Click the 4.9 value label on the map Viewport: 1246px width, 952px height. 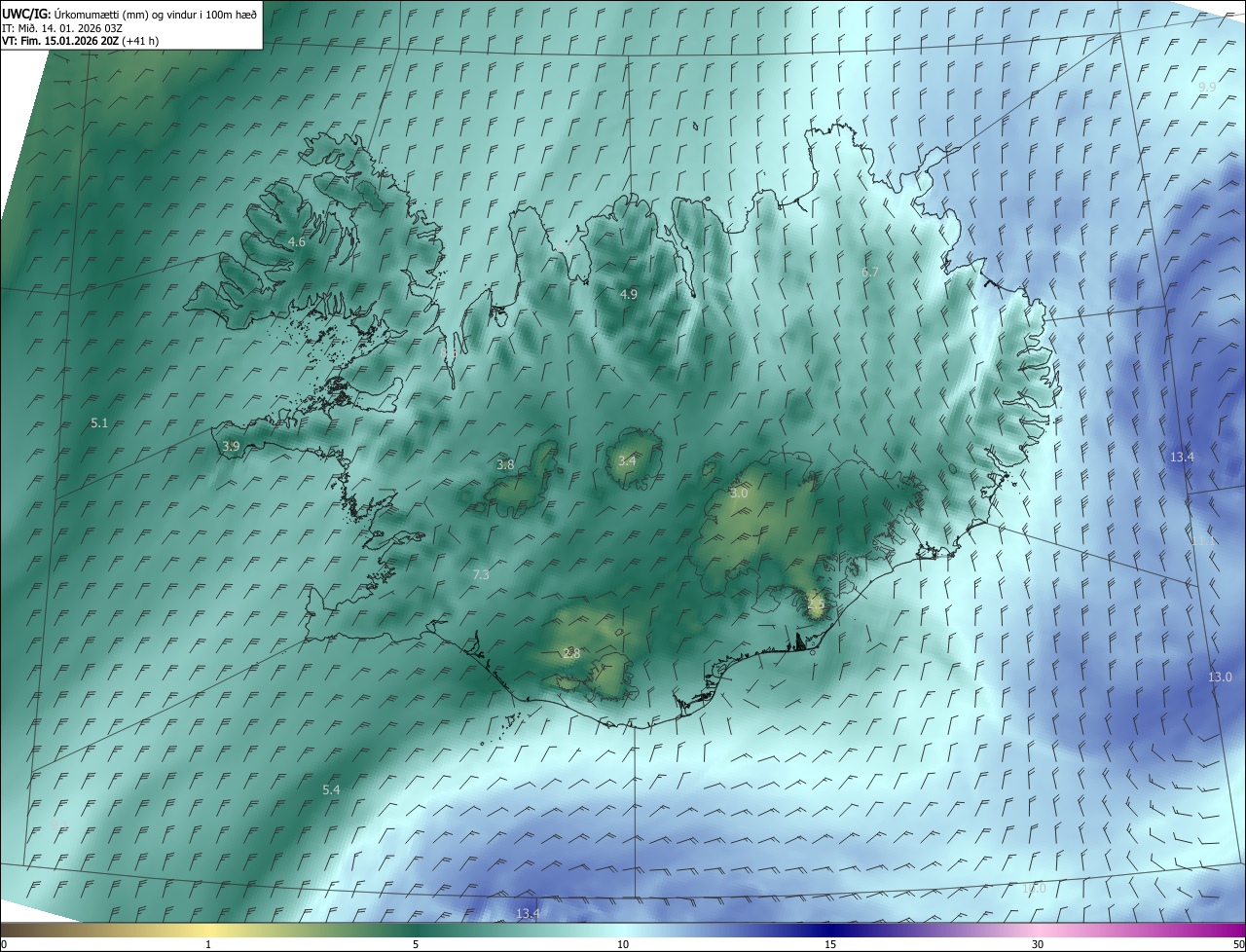click(628, 294)
